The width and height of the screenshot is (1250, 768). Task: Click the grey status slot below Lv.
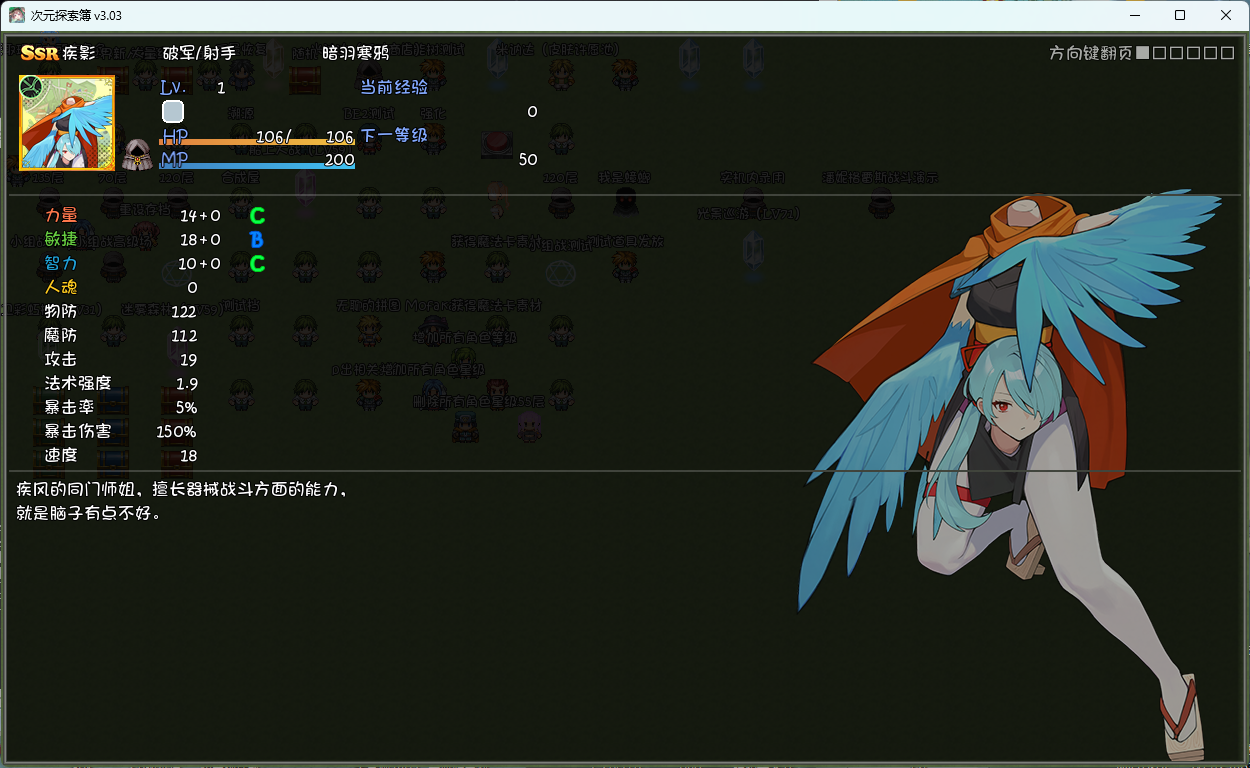pos(173,111)
